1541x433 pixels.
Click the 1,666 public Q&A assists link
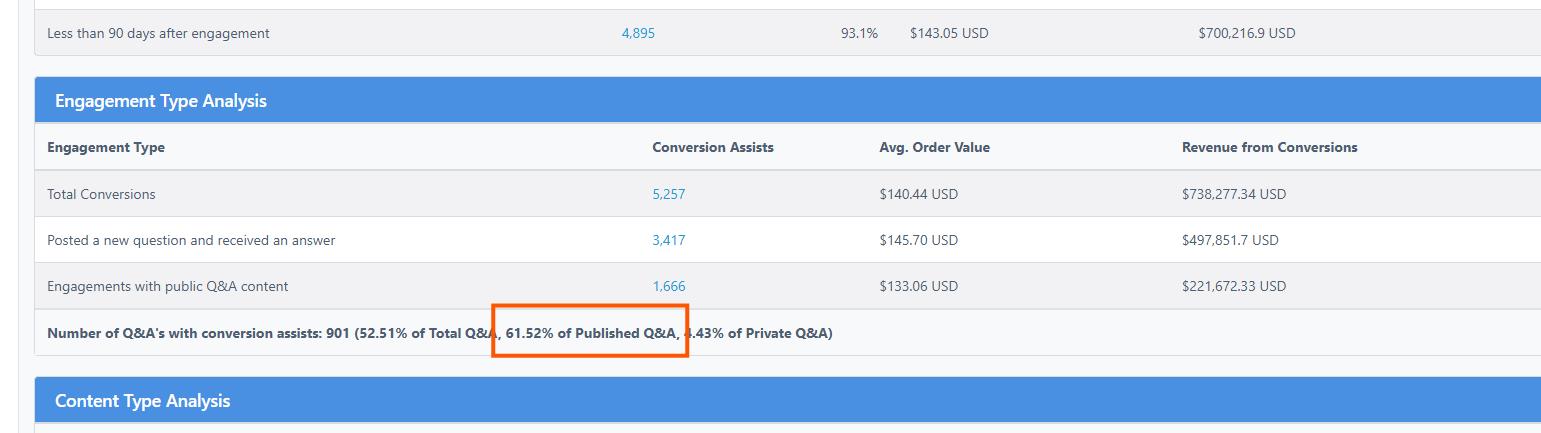669,286
